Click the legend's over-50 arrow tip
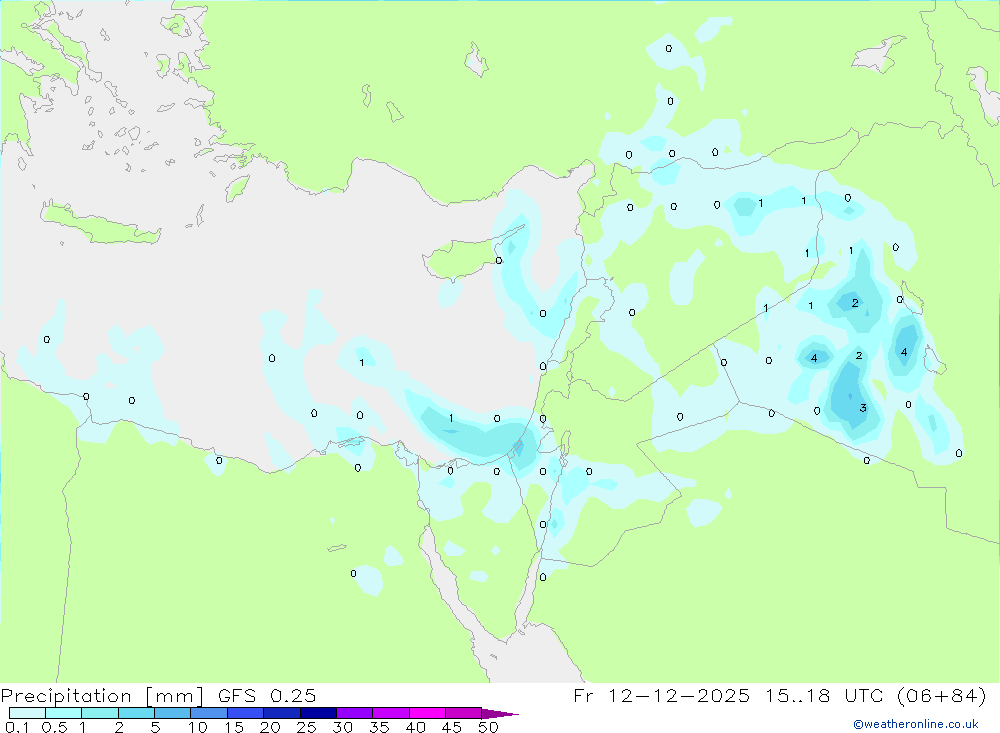Screen dimensions: 1000x733 500,714
